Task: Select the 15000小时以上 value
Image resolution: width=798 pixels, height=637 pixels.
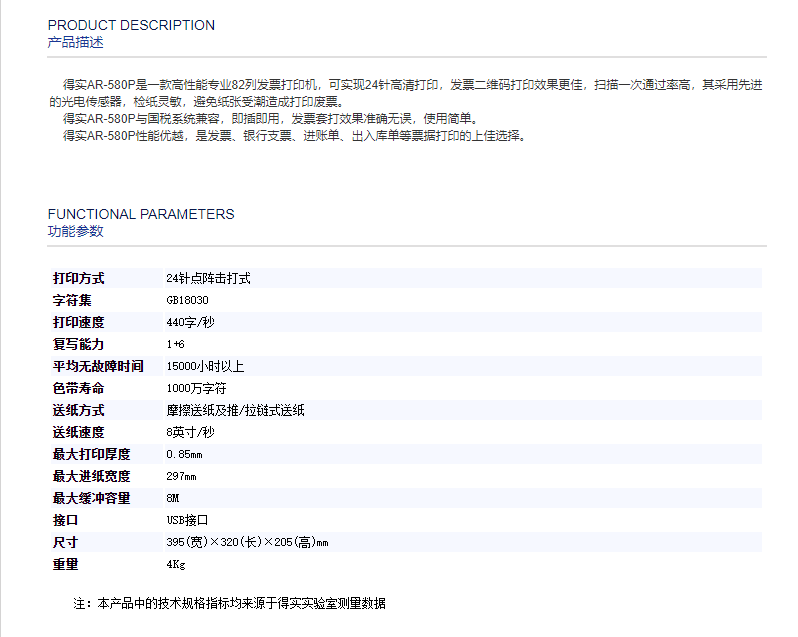Action: coord(205,366)
